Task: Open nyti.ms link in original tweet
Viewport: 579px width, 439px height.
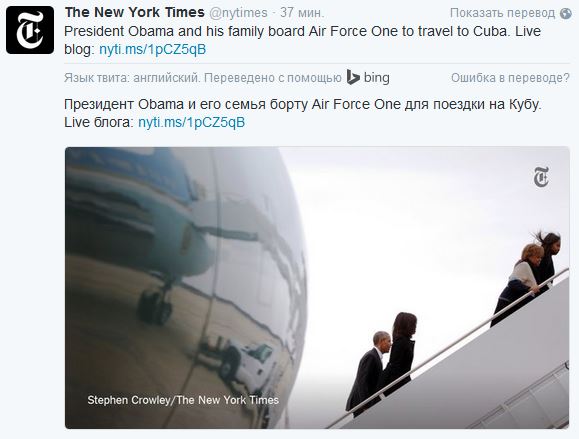Action: (153, 49)
